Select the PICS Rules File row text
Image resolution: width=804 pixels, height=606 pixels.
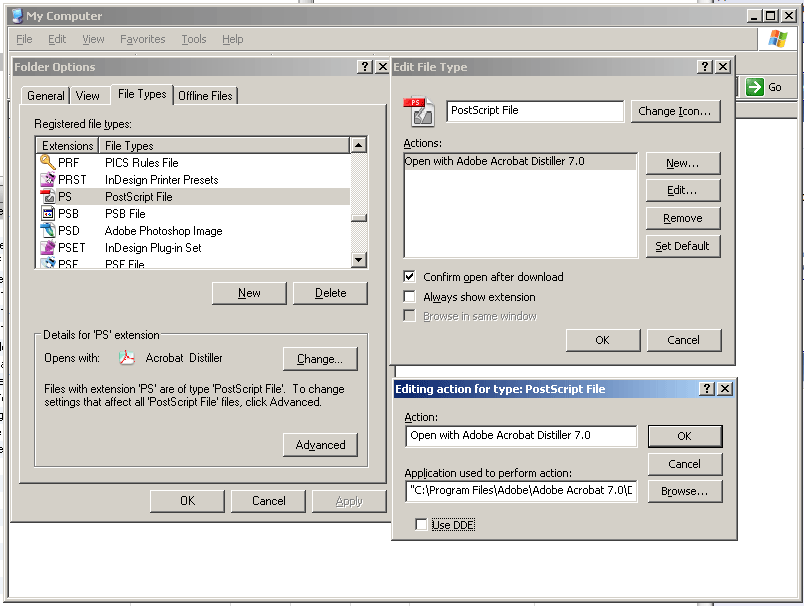pos(142,163)
